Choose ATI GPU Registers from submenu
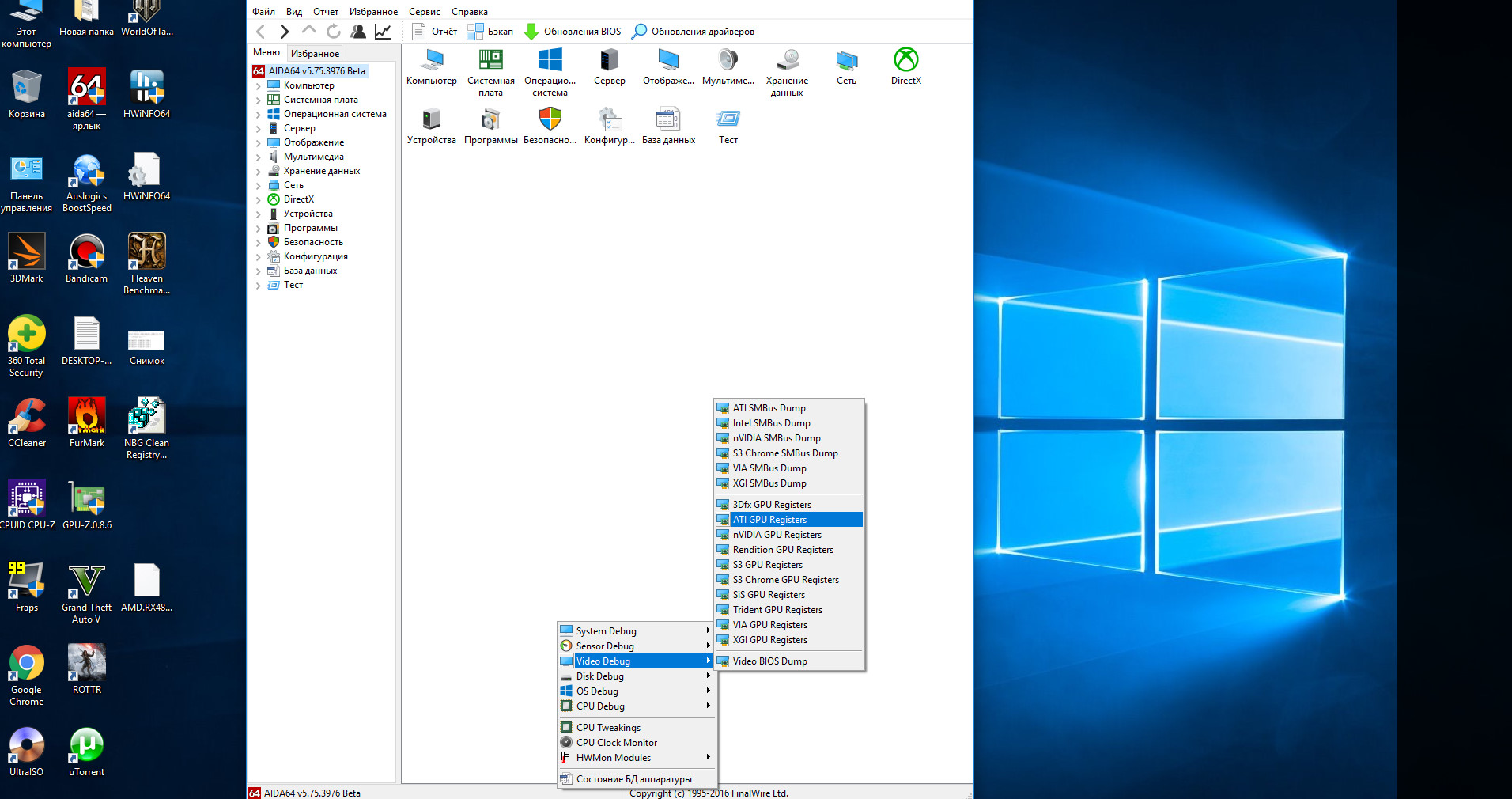The width and height of the screenshot is (1512, 799). (788, 520)
